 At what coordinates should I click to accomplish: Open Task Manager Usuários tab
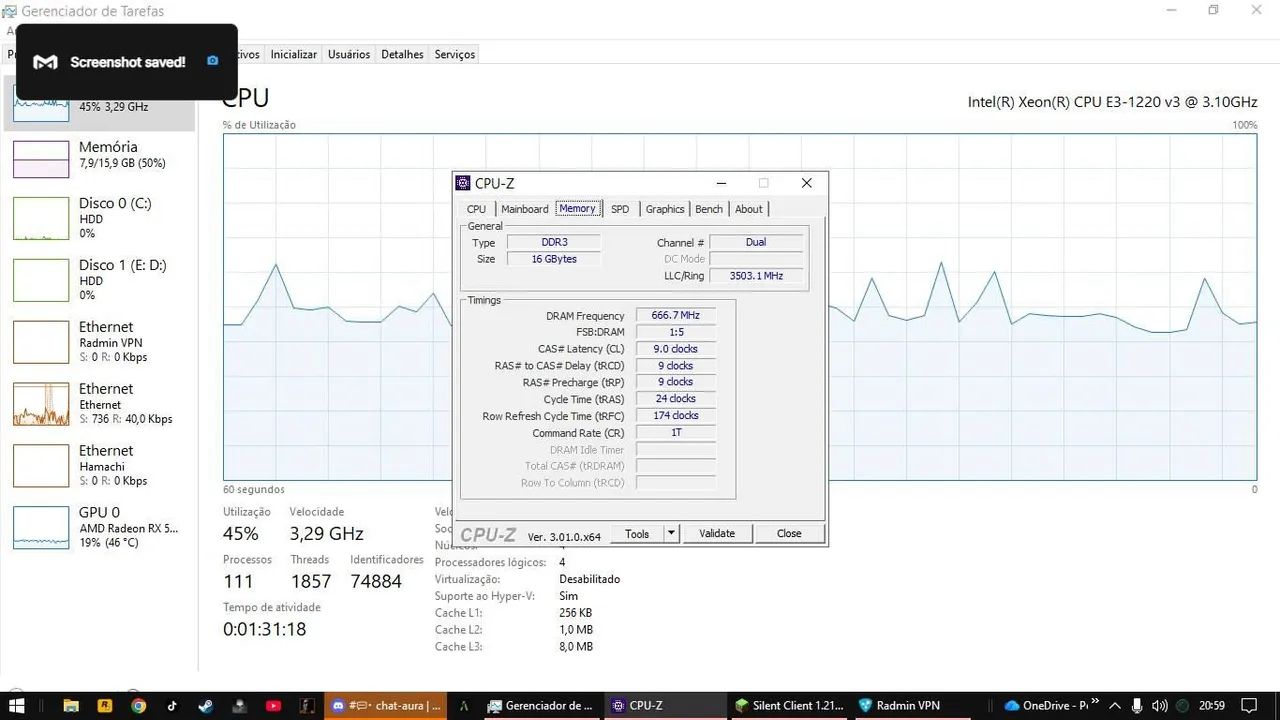click(349, 54)
